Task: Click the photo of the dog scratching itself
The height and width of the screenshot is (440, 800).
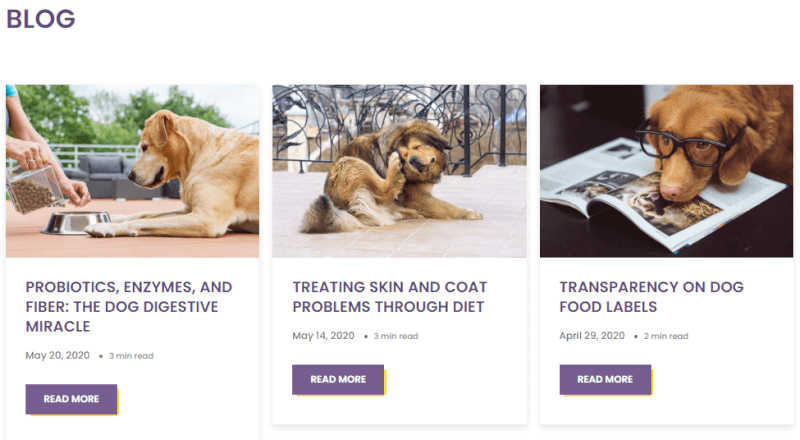Action: [x=399, y=171]
